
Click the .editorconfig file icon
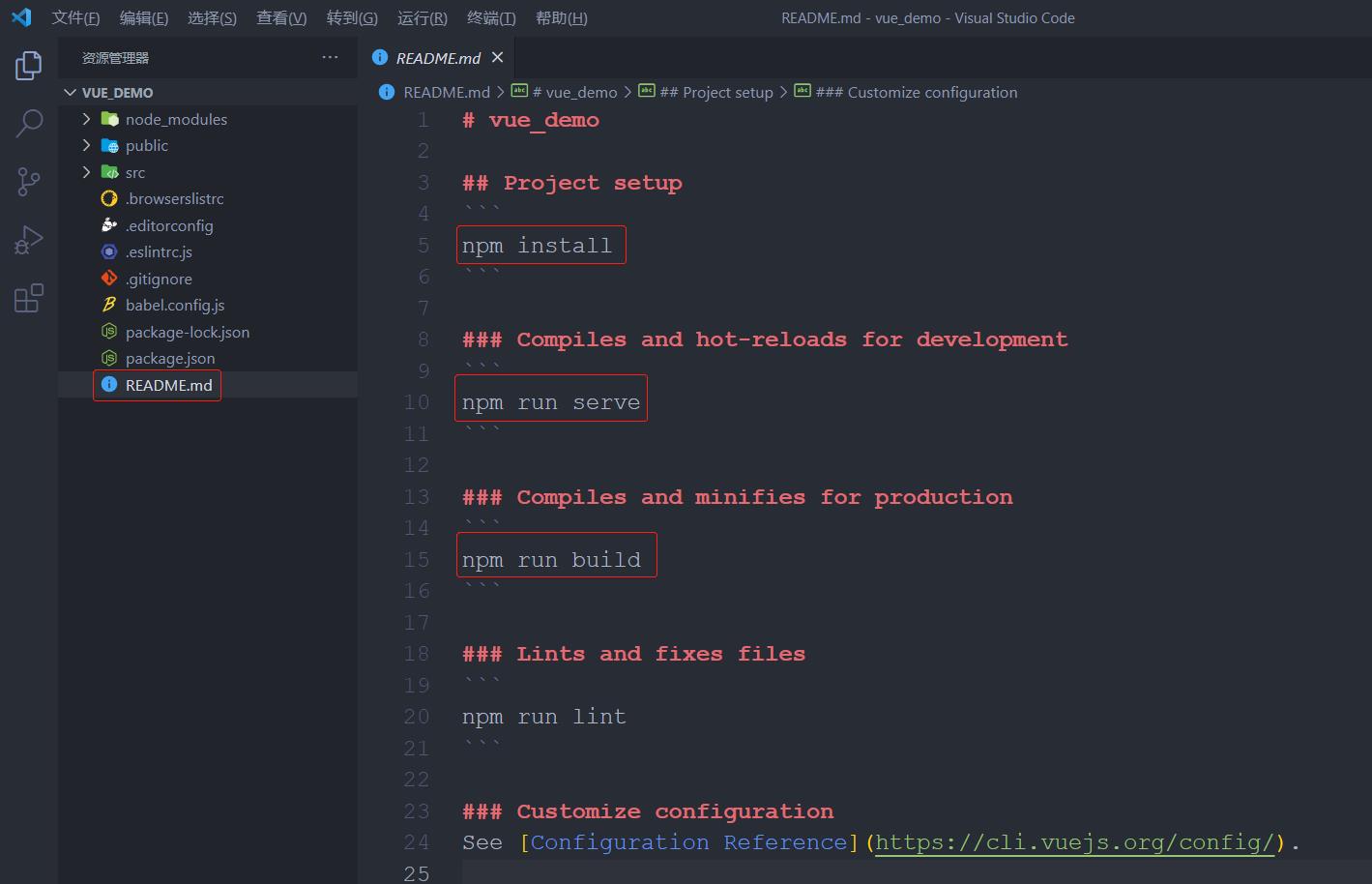click(x=109, y=225)
